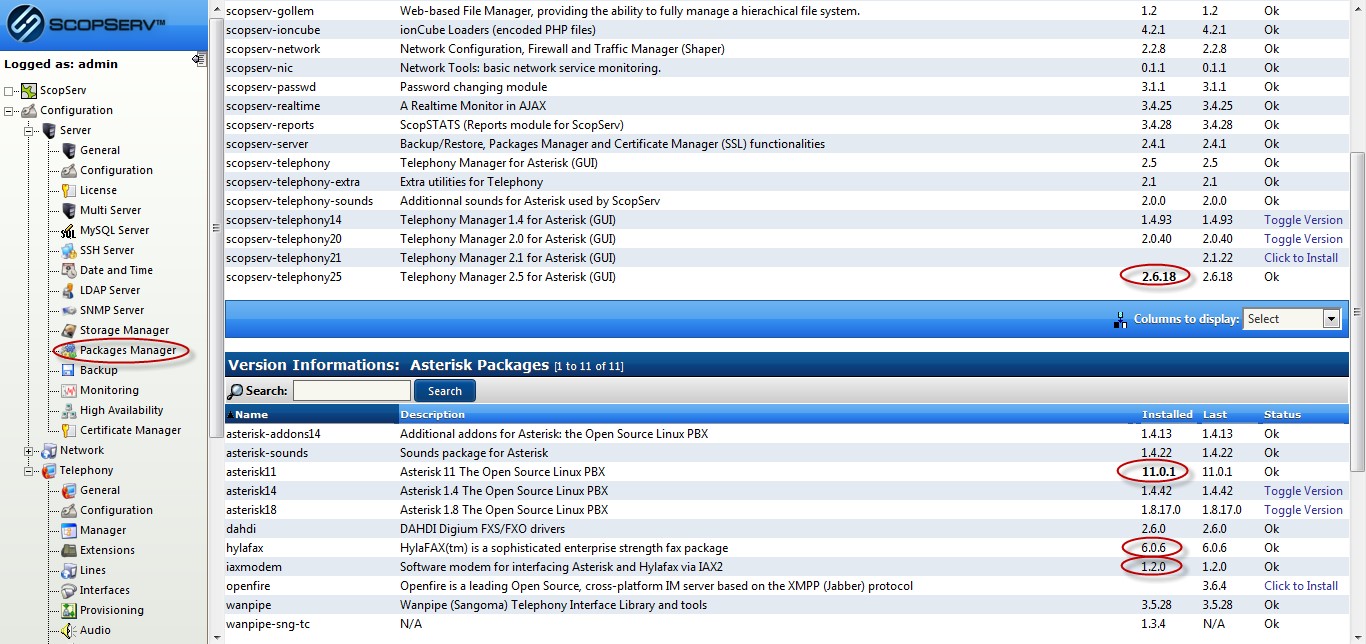The width and height of the screenshot is (1366, 644).
Task: Open the Telephony Manager icon
Action: (69, 531)
